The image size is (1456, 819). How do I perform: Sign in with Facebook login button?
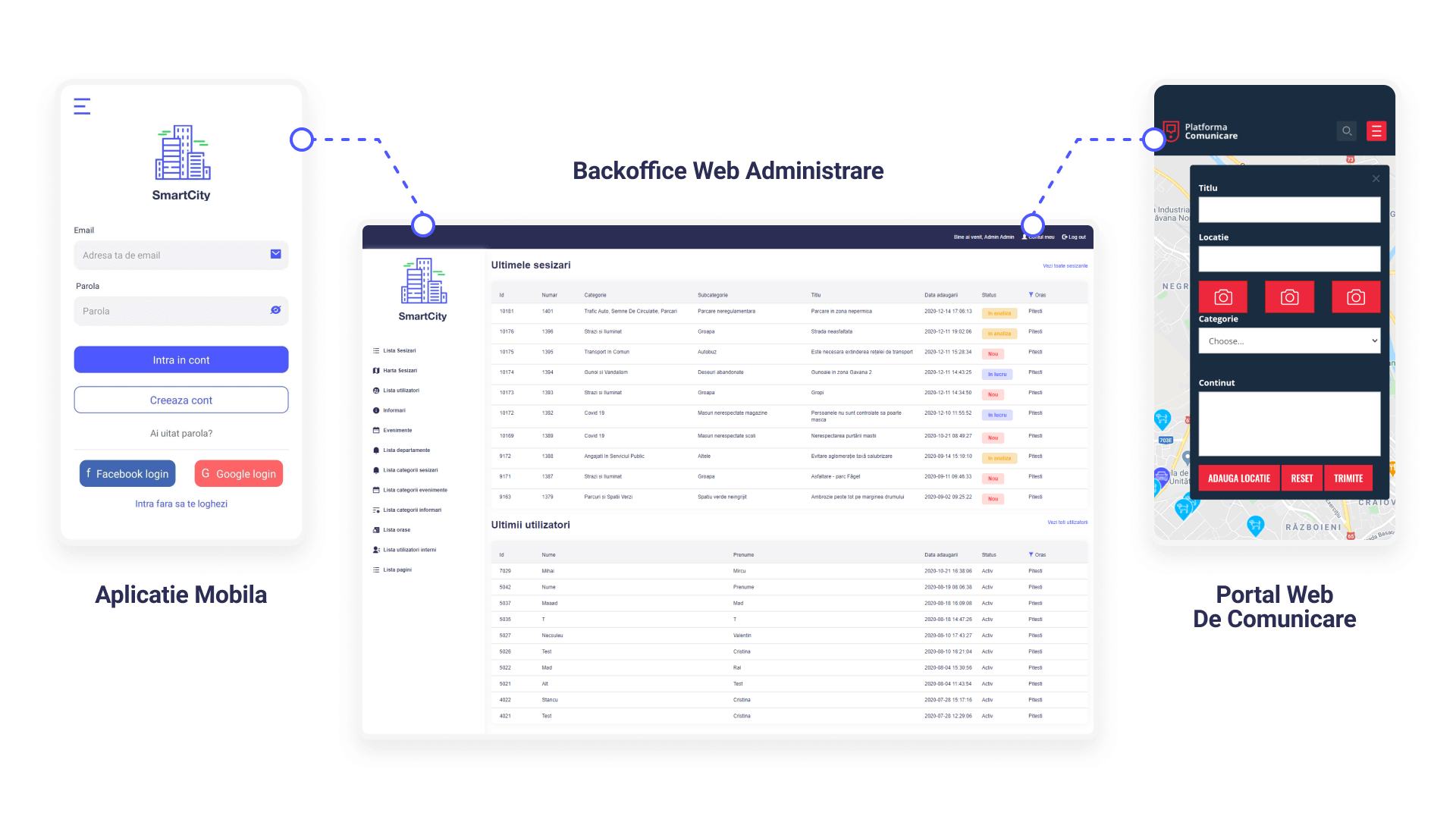127,473
